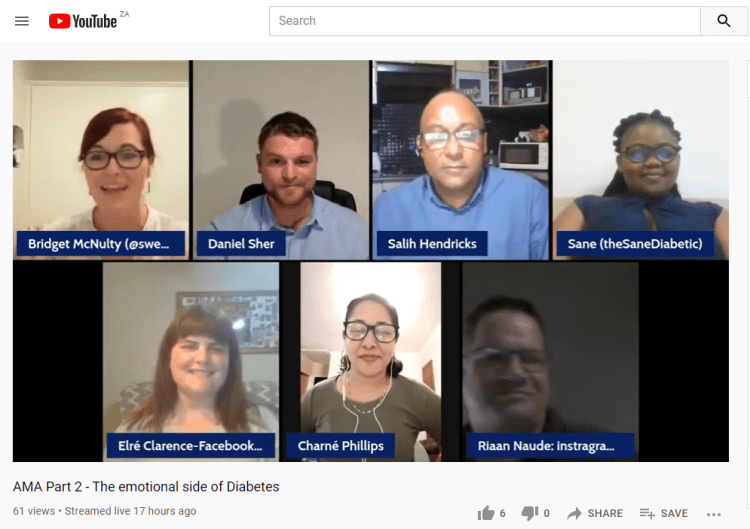750x529 pixels.
Task: Click the magnifier search button
Action: (x=724, y=21)
